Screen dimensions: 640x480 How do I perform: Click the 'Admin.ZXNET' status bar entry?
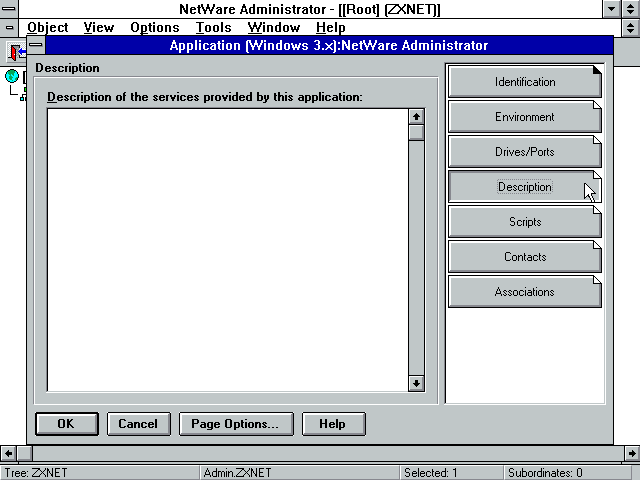click(x=237, y=473)
